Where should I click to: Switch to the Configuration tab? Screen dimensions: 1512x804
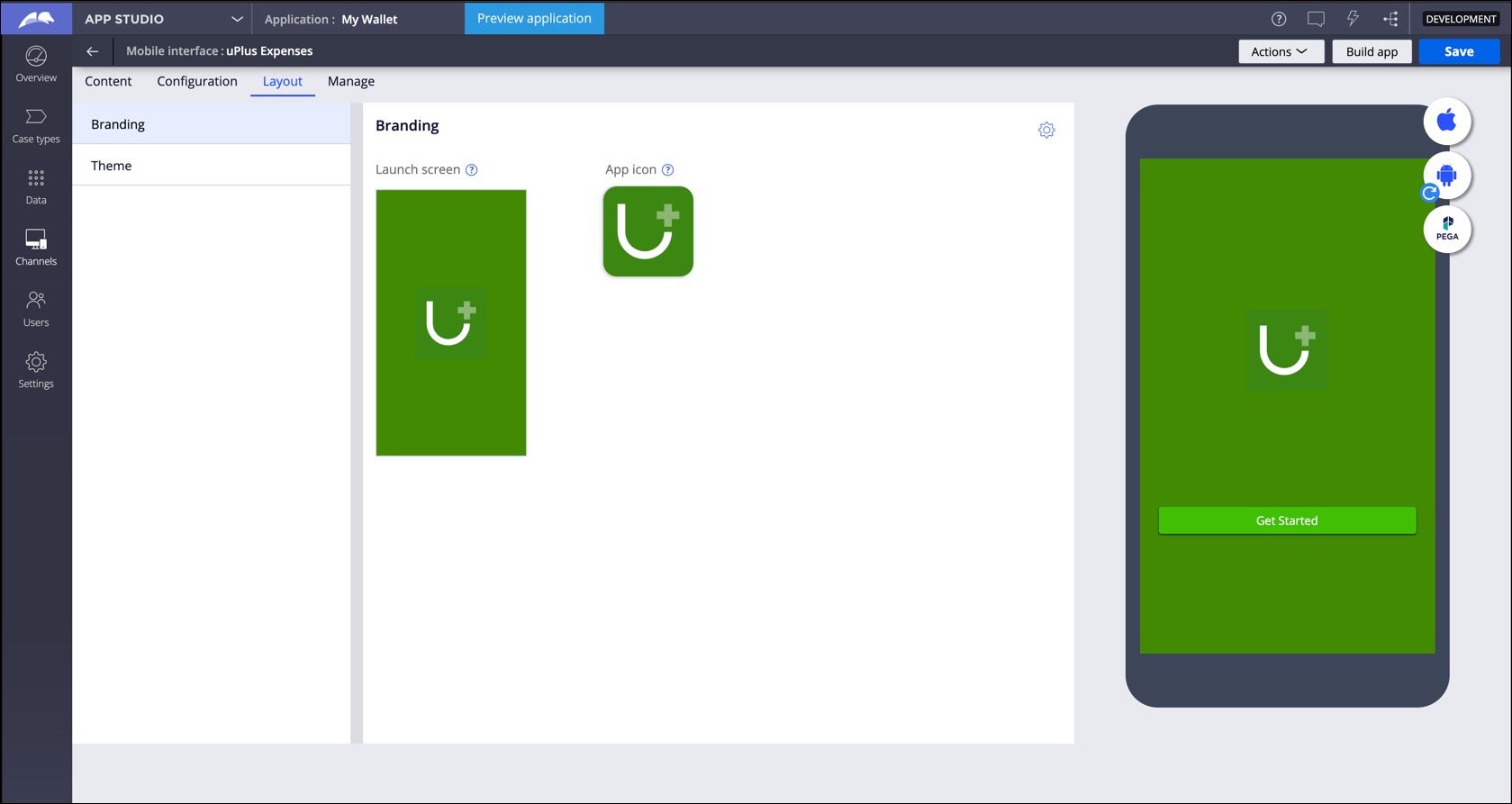tap(197, 81)
